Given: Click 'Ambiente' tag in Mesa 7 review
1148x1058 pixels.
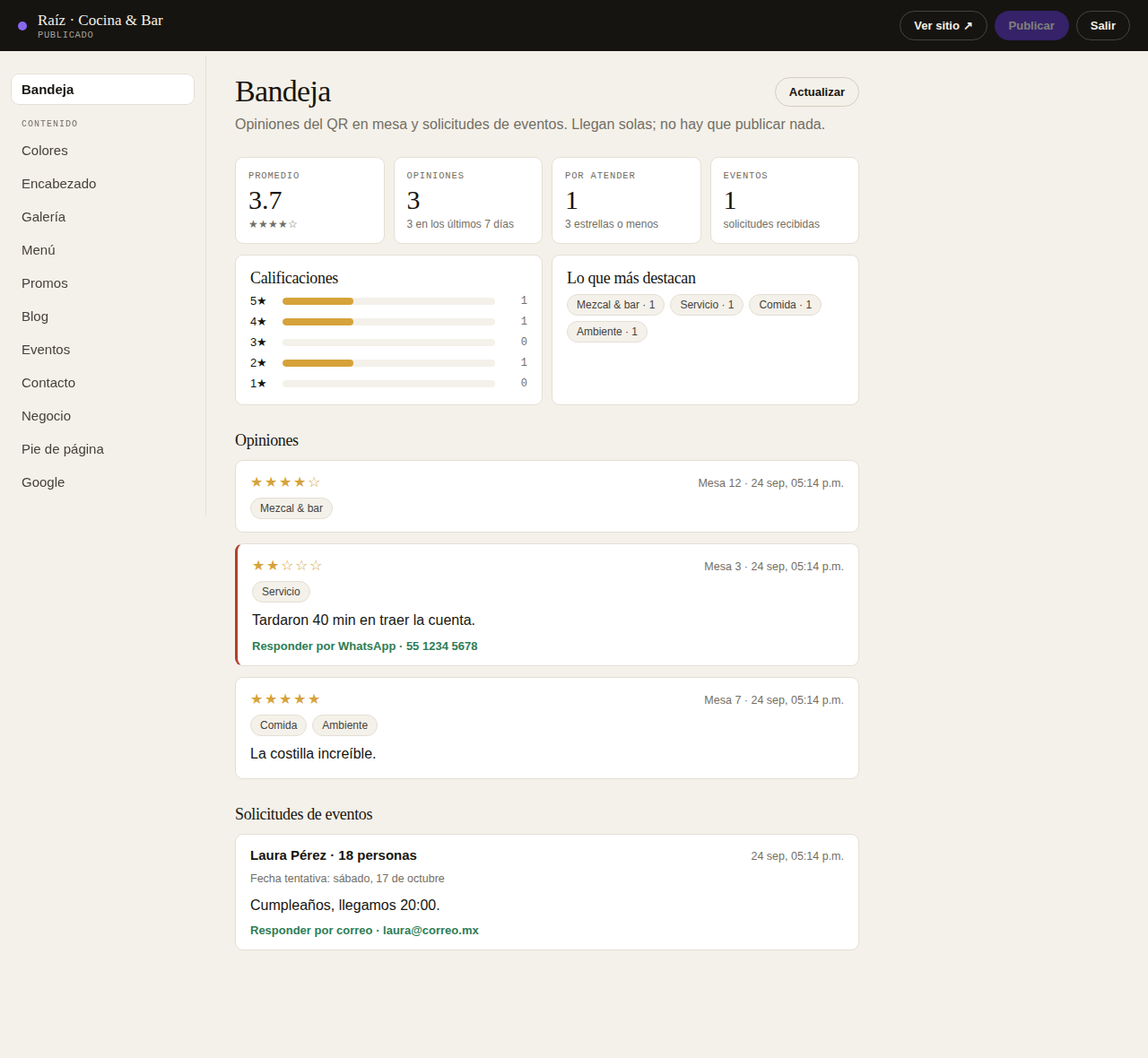Looking at the screenshot, I should (344, 725).
